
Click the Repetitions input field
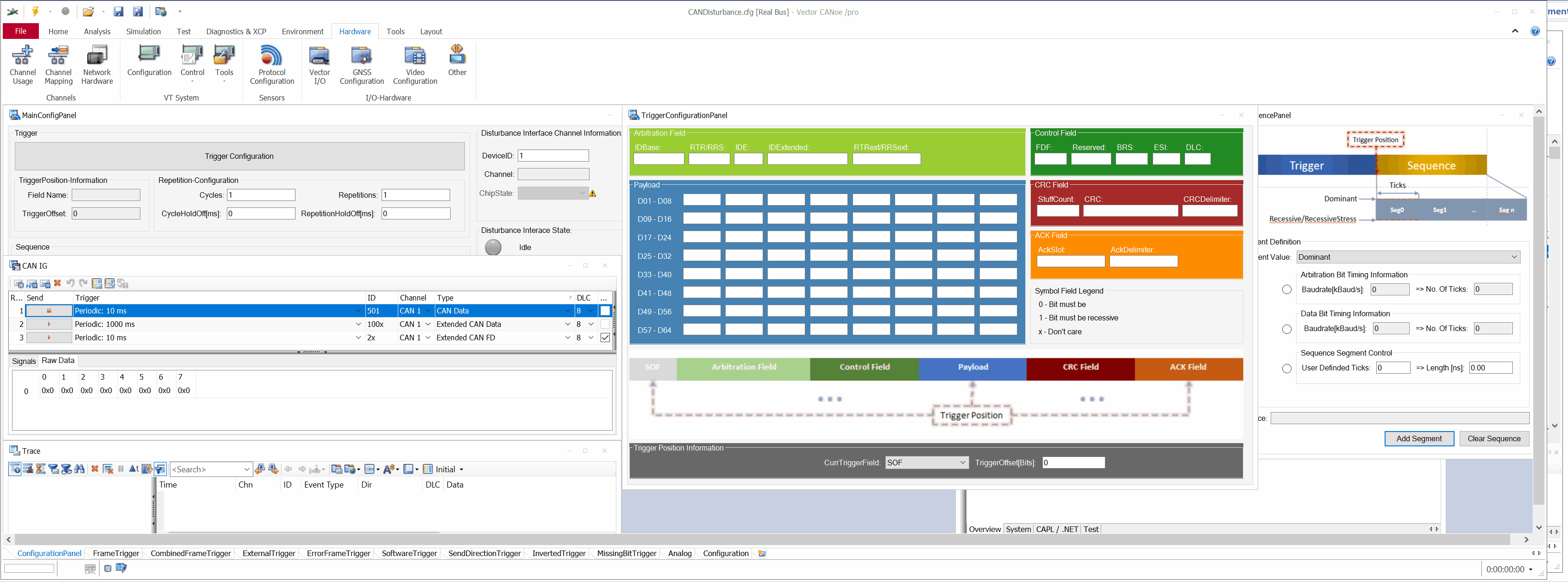coord(416,195)
